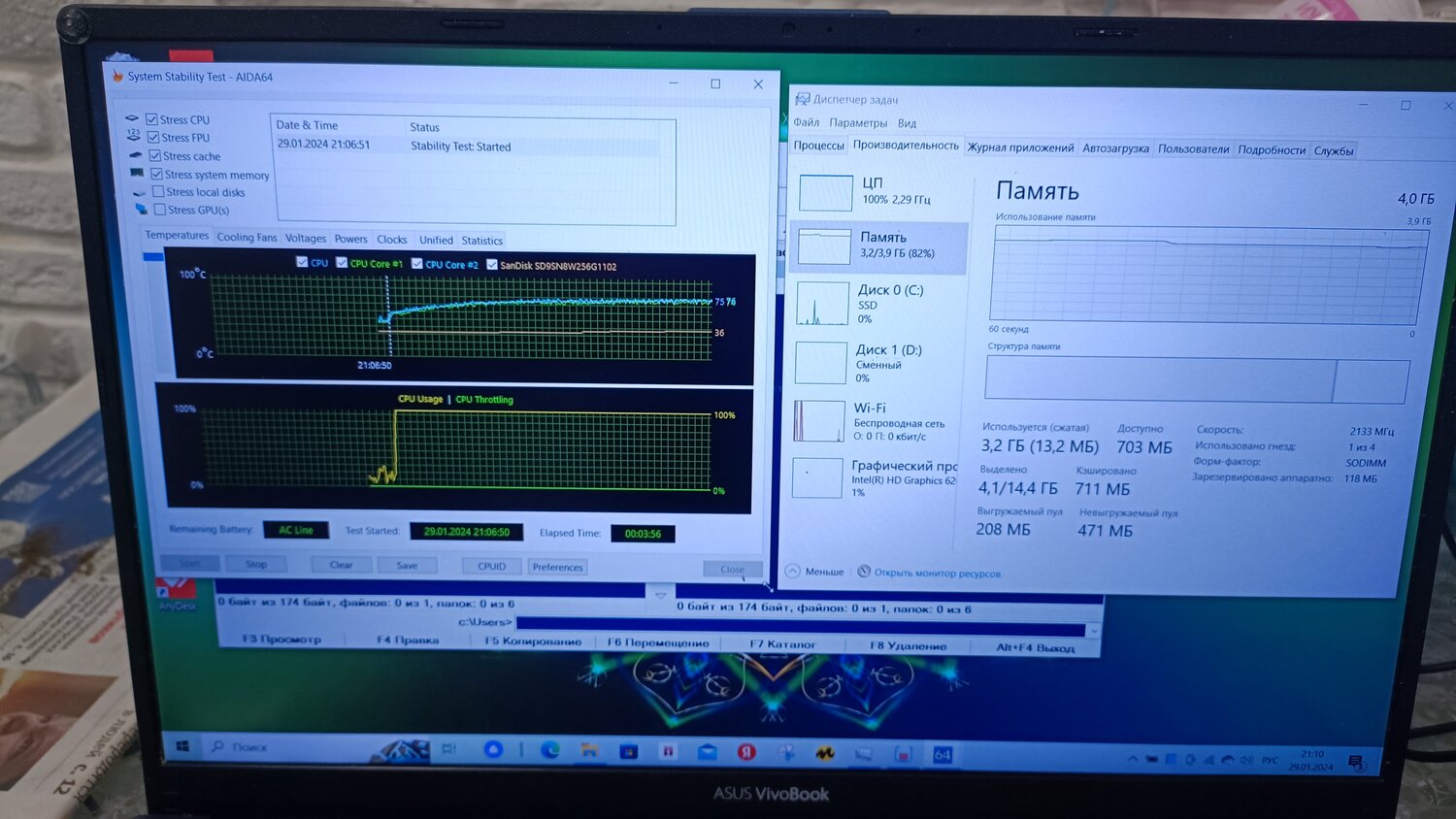Image resolution: width=1456 pixels, height=819 pixels.
Task: Toggle the Stress cache checkbox
Action: click(154, 155)
